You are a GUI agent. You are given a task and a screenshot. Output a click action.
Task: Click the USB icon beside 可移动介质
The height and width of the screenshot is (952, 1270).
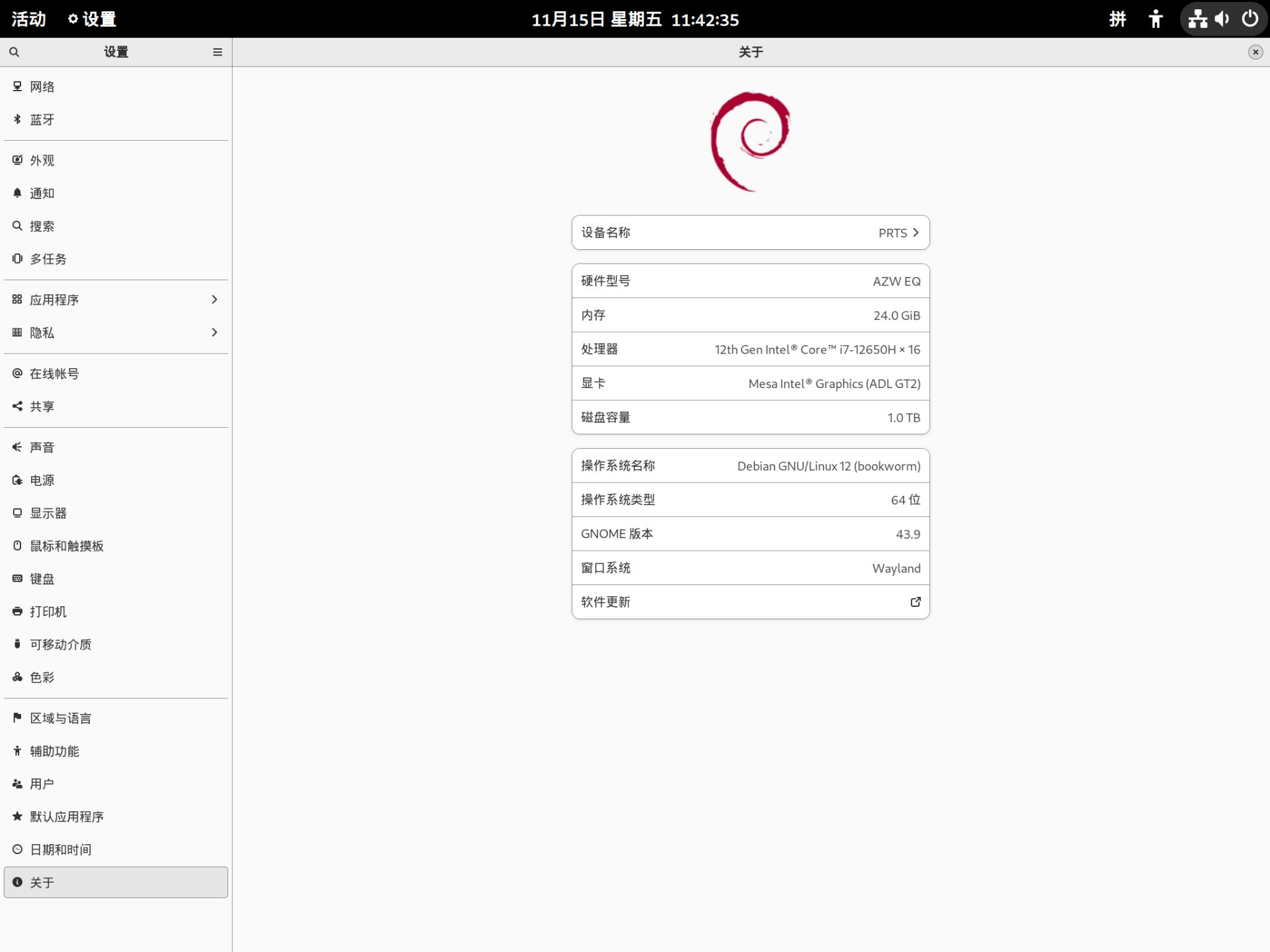point(17,644)
